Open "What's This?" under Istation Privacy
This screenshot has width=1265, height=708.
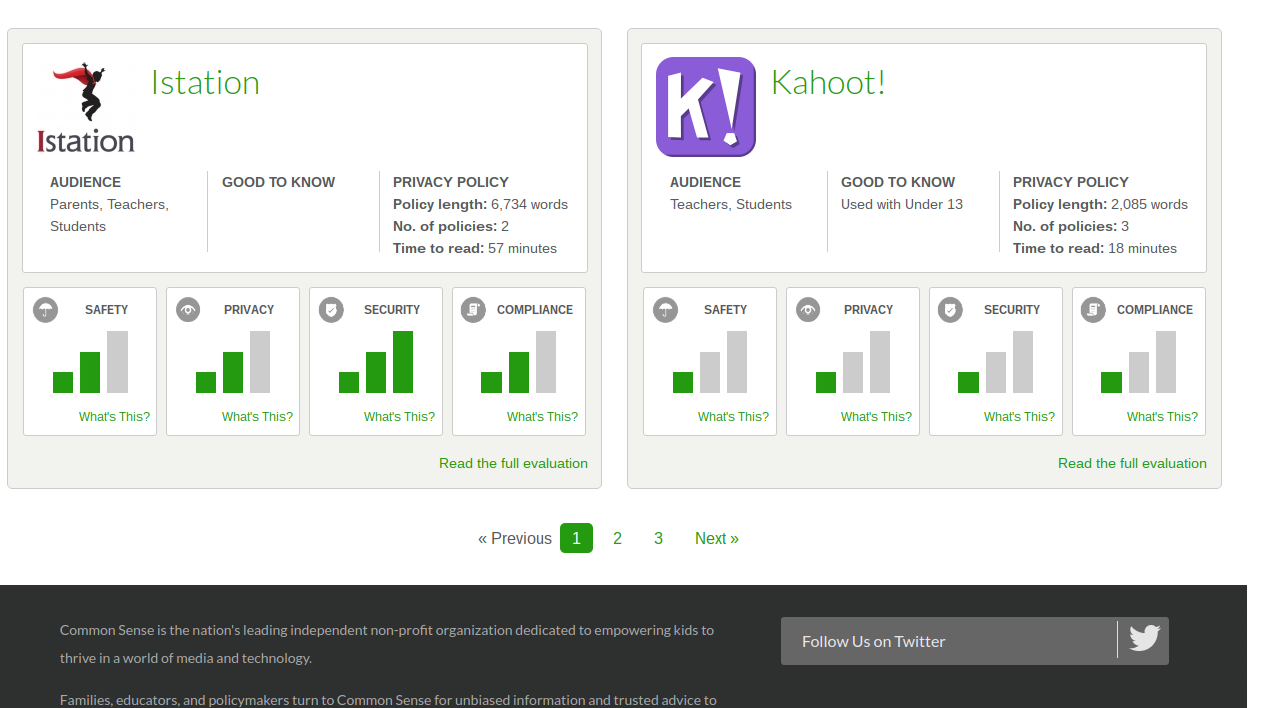[257, 417]
